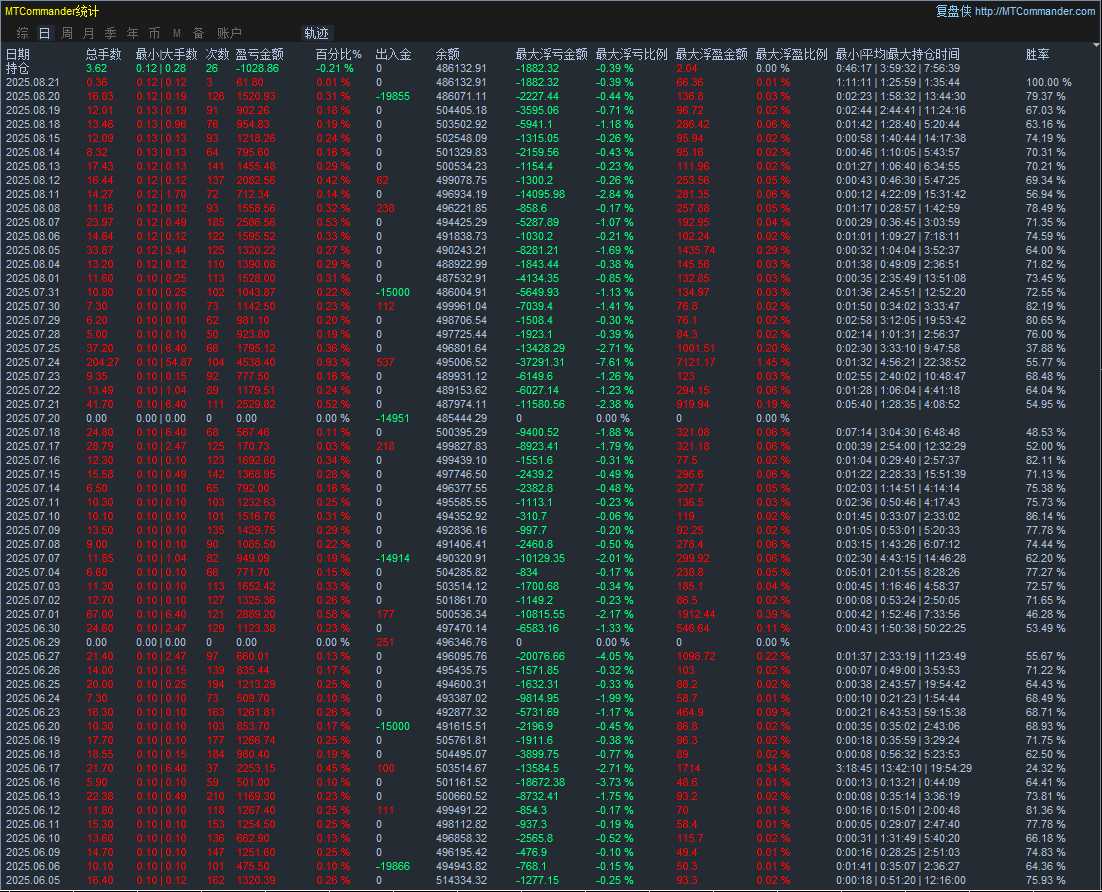The height and width of the screenshot is (892, 1102).
Task: Click the -14951 withdrawal value
Action: point(393,418)
